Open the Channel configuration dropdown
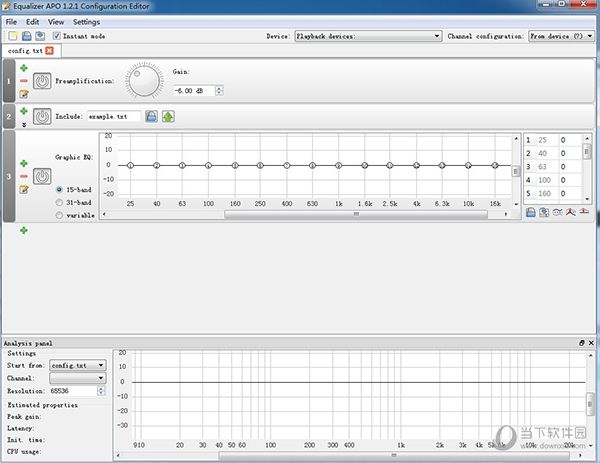The height and width of the screenshot is (463, 600). tap(561, 36)
